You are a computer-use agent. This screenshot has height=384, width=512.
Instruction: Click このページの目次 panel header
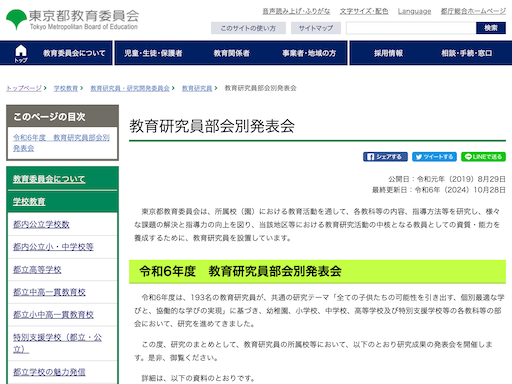click(62, 116)
